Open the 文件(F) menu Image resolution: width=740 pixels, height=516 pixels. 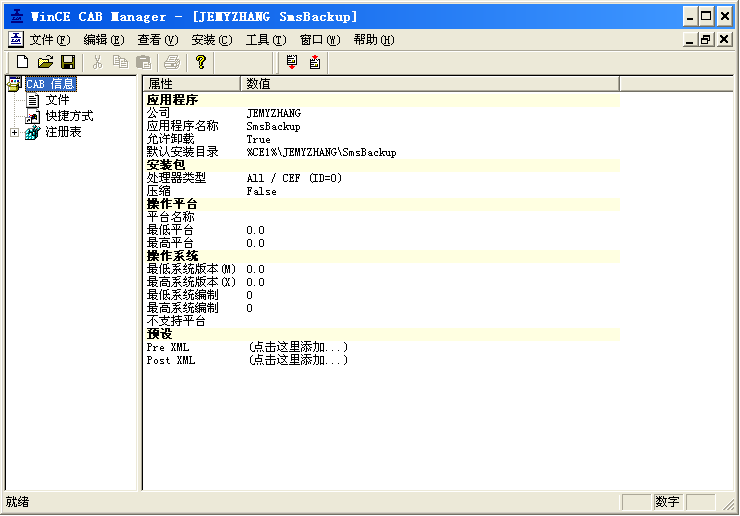point(50,40)
